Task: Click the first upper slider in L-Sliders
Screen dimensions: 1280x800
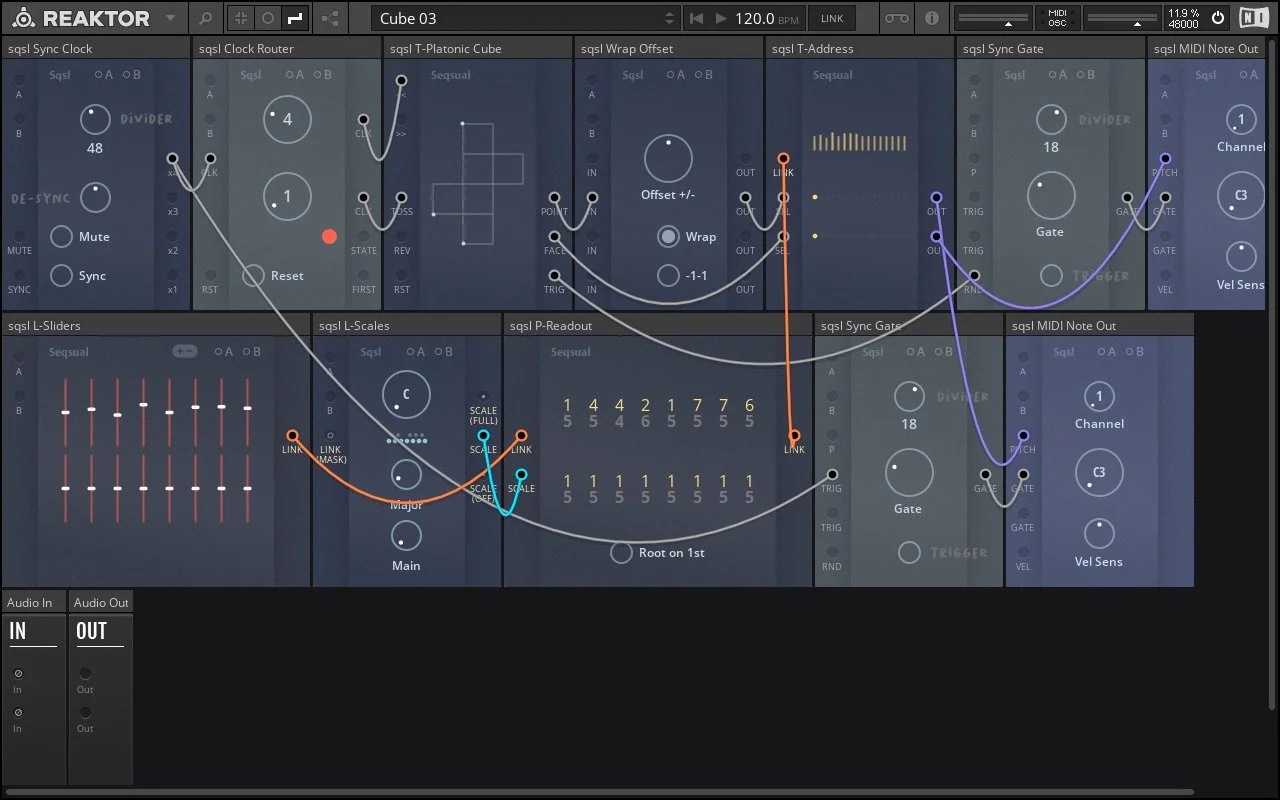Action: pos(65,412)
